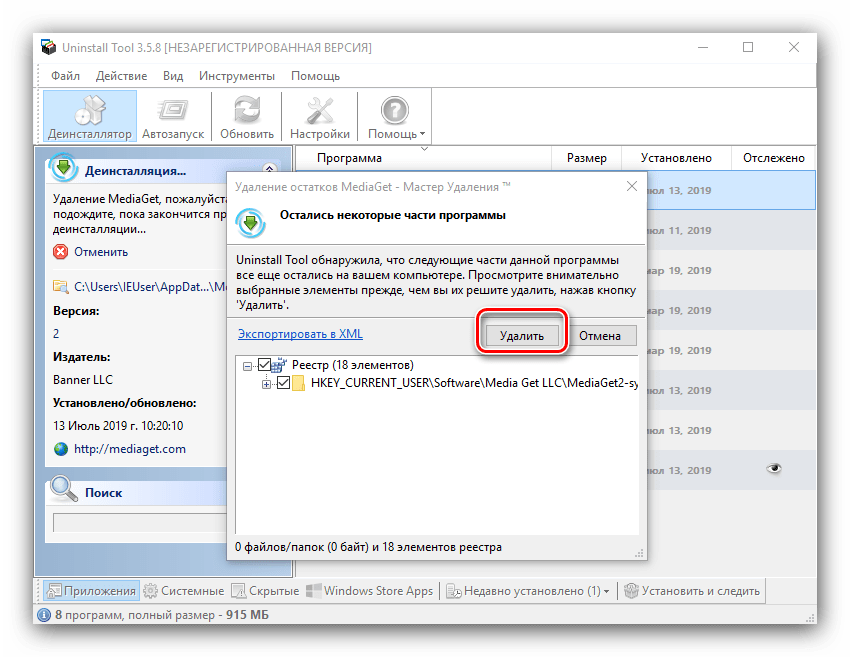Open the Файл menu
The width and height of the screenshot is (850, 657).
click(x=66, y=76)
